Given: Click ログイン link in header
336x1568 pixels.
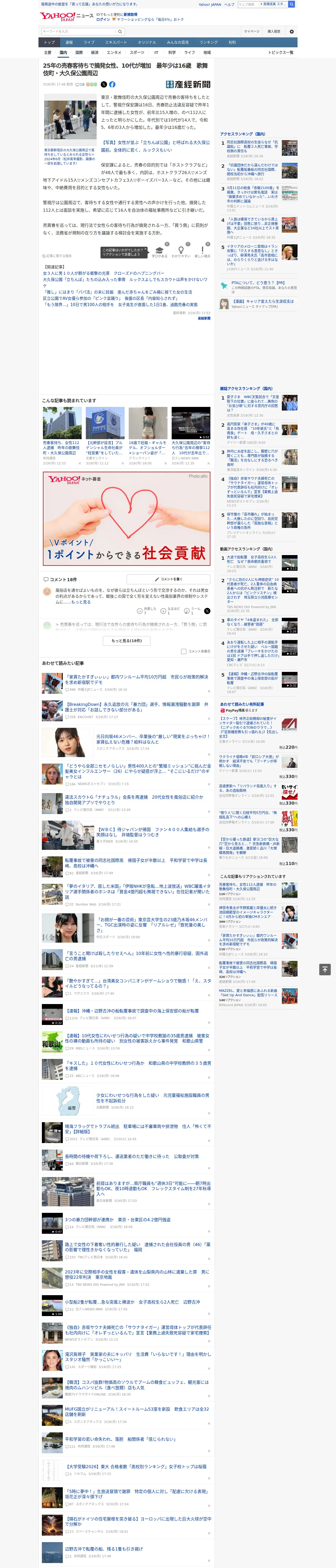Looking at the screenshot, I should pyautogui.click(x=103, y=20).
